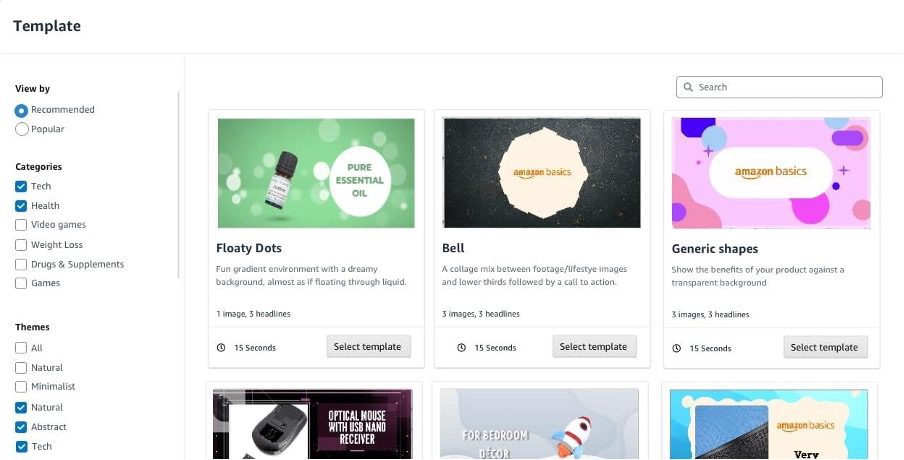Check the All themes checkbox
This screenshot has height=460, width=904.
tap(22, 348)
